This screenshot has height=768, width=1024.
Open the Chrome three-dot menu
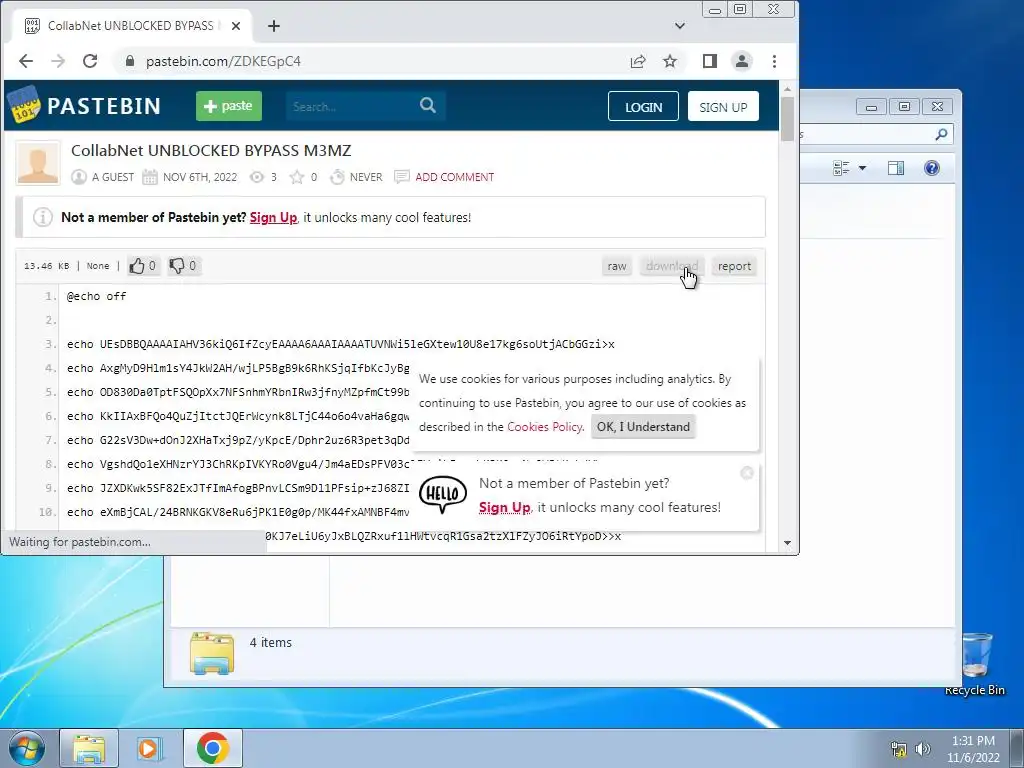775,61
